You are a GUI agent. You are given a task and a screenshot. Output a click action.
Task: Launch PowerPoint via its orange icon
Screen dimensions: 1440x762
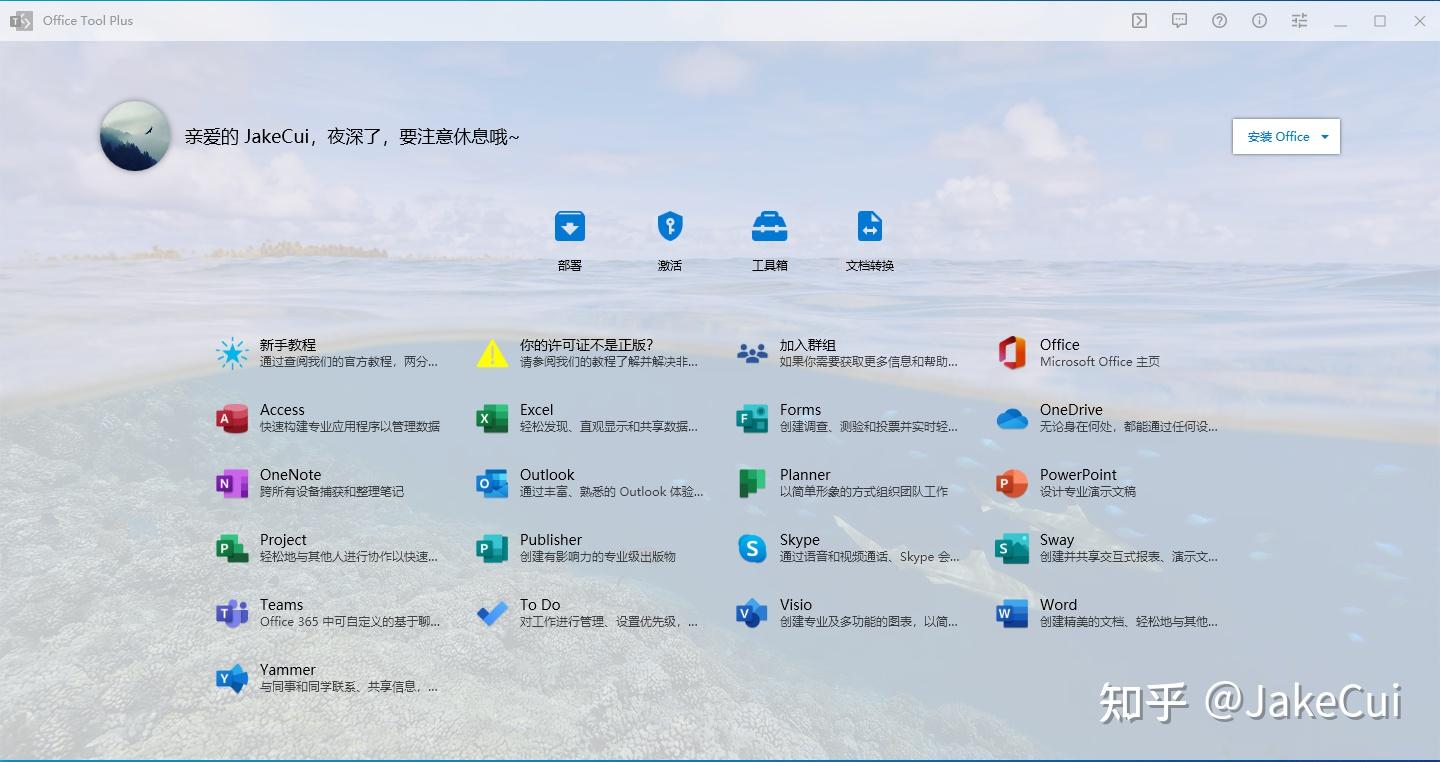(x=1012, y=483)
